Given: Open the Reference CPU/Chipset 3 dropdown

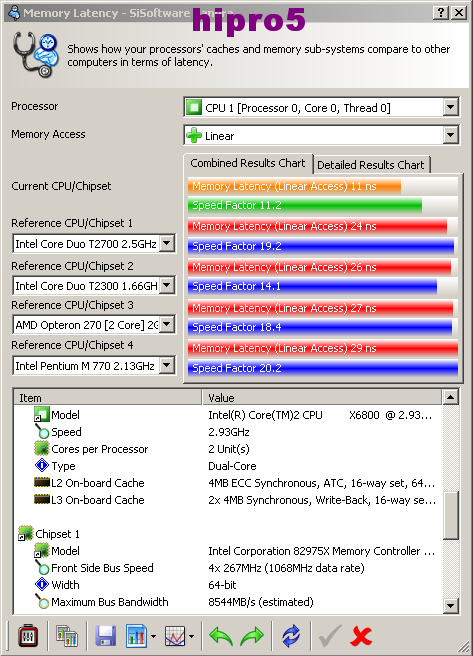Looking at the screenshot, I should coord(167,324).
